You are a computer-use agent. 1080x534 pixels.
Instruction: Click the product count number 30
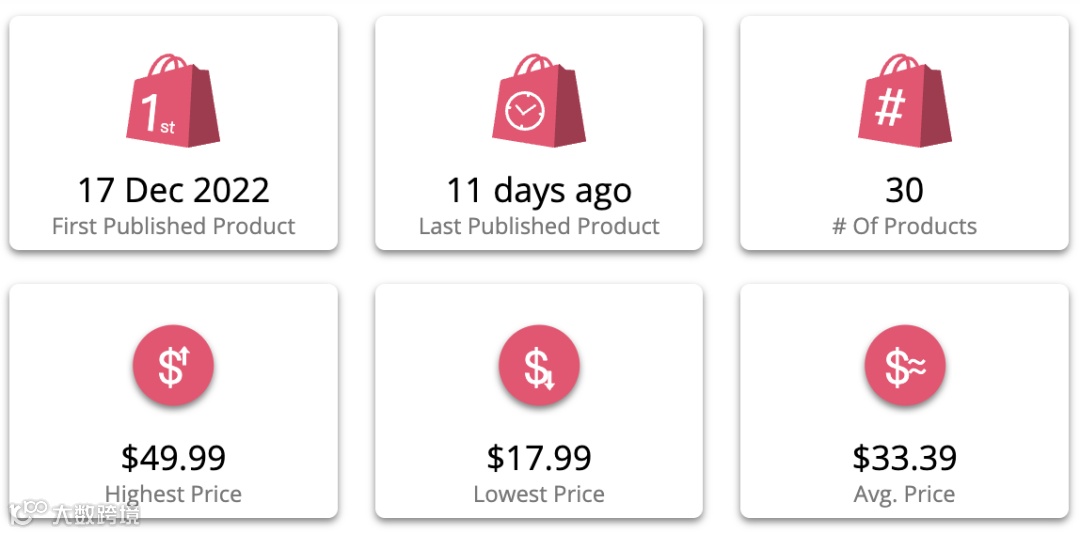pyautogui.click(x=904, y=191)
